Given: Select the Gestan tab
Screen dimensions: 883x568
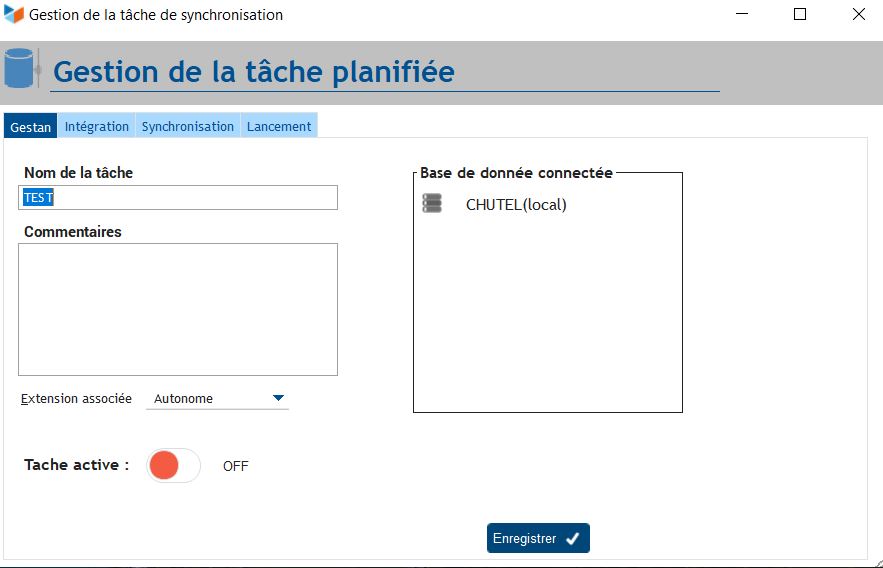Looking at the screenshot, I should pos(30,127).
